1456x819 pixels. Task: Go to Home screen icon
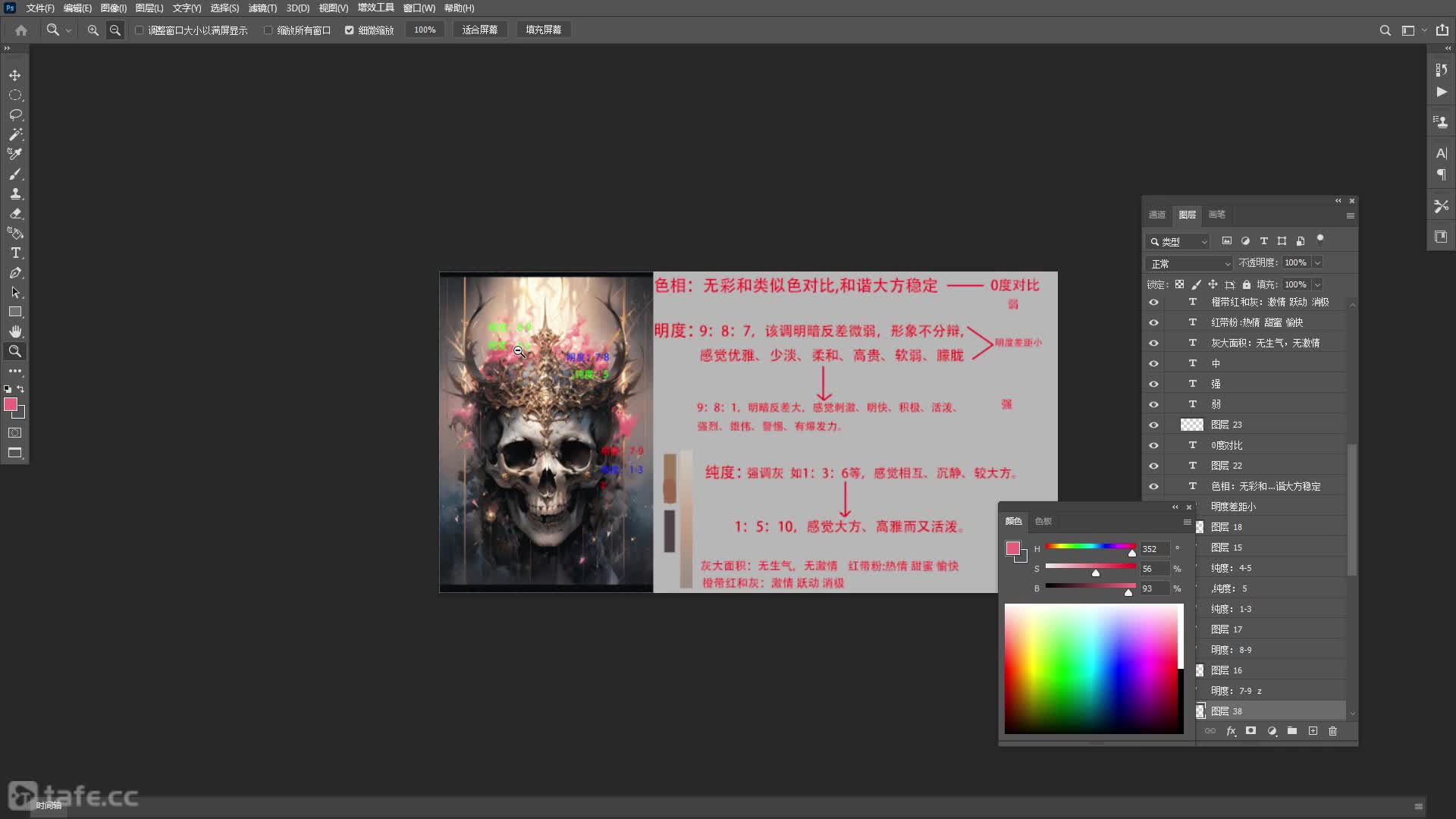pyautogui.click(x=21, y=30)
